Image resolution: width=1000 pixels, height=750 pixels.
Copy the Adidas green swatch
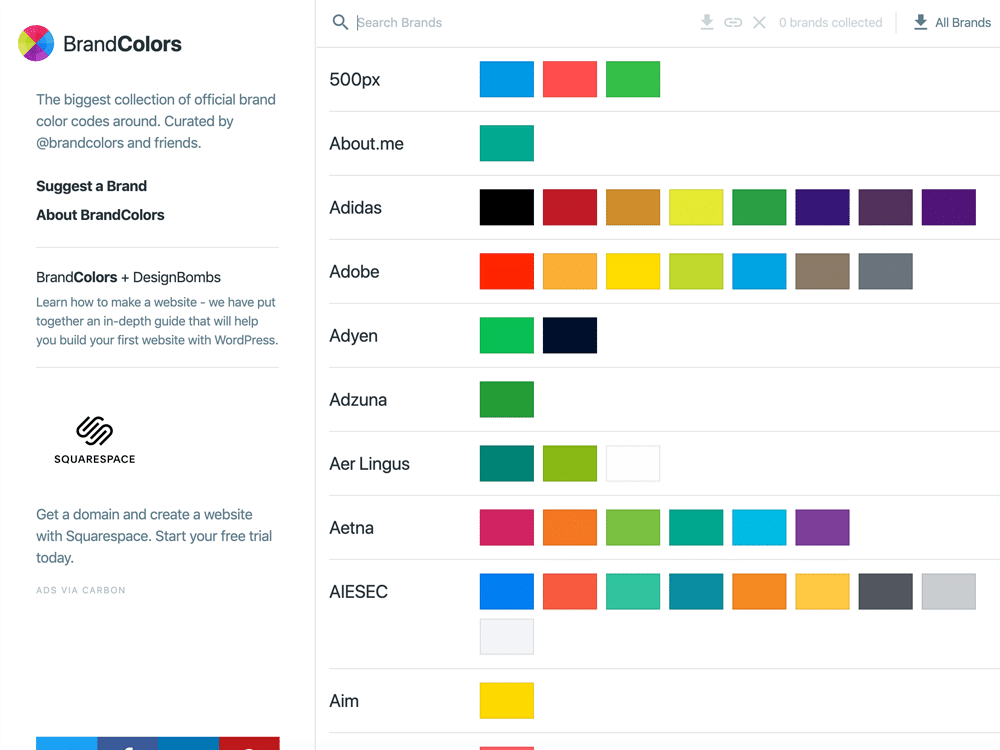click(760, 207)
